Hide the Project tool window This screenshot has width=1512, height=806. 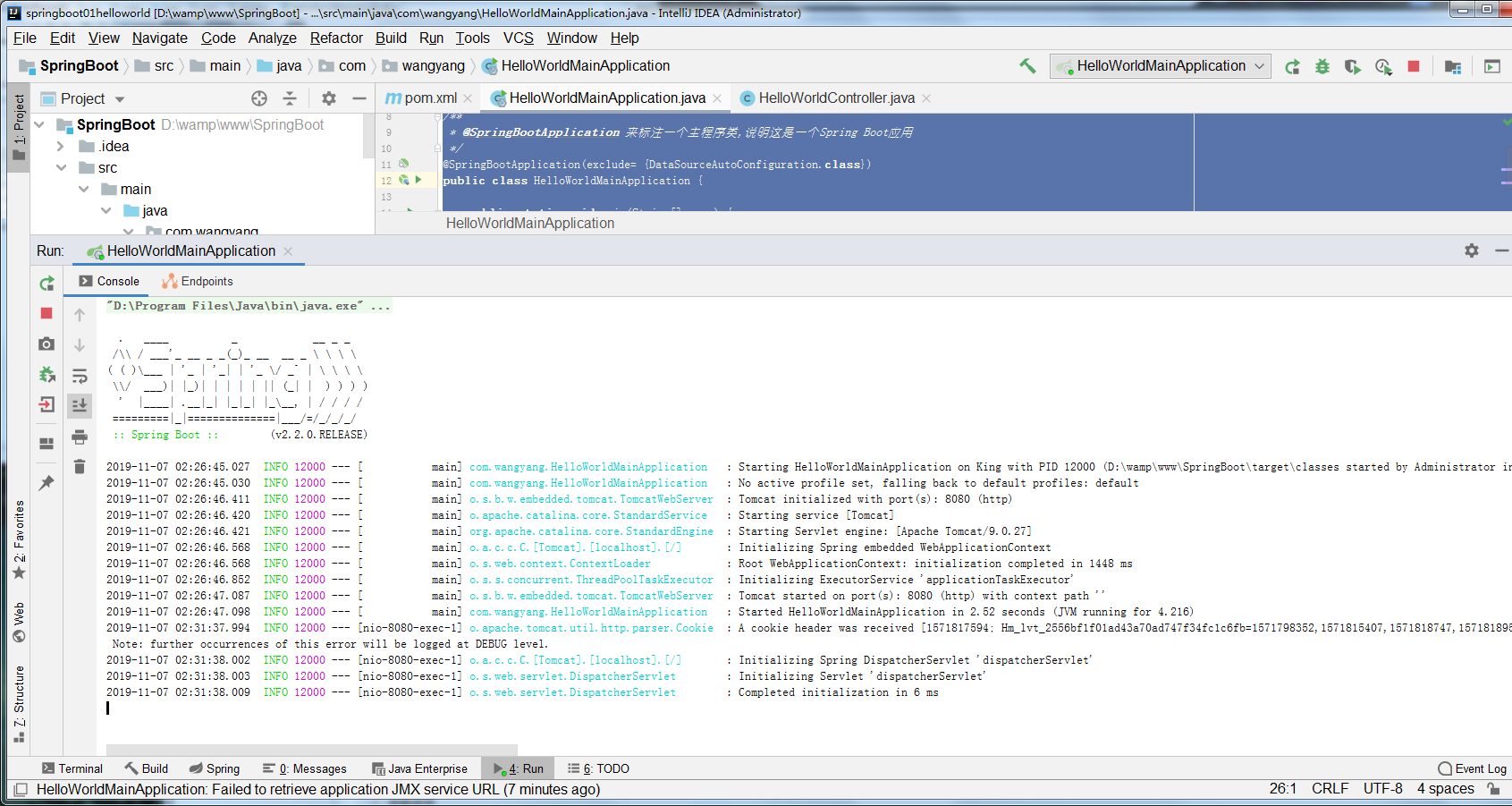click(x=359, y=98)
